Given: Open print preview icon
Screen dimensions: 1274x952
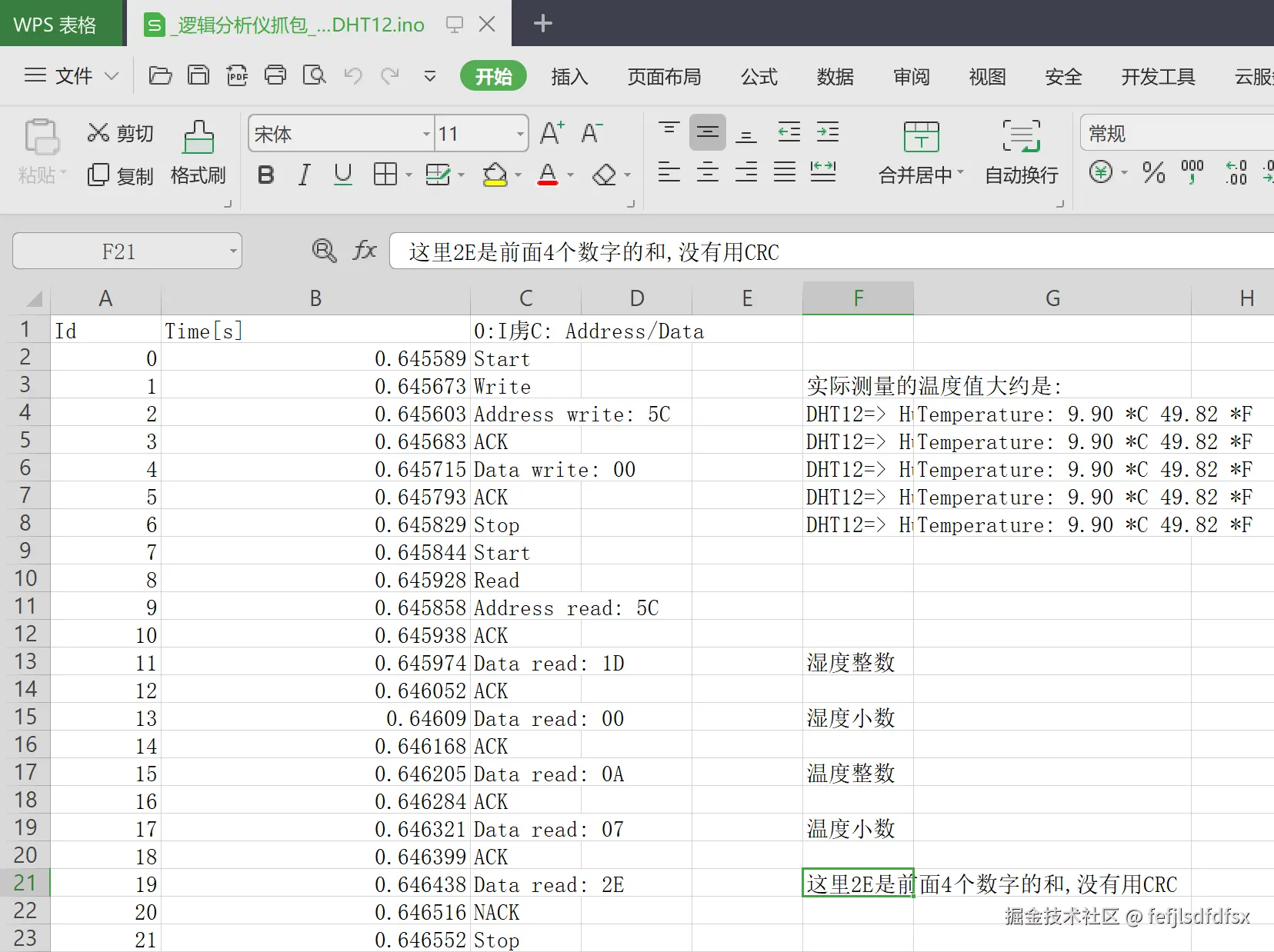Looking at the screenshot, I should point(314,75).
